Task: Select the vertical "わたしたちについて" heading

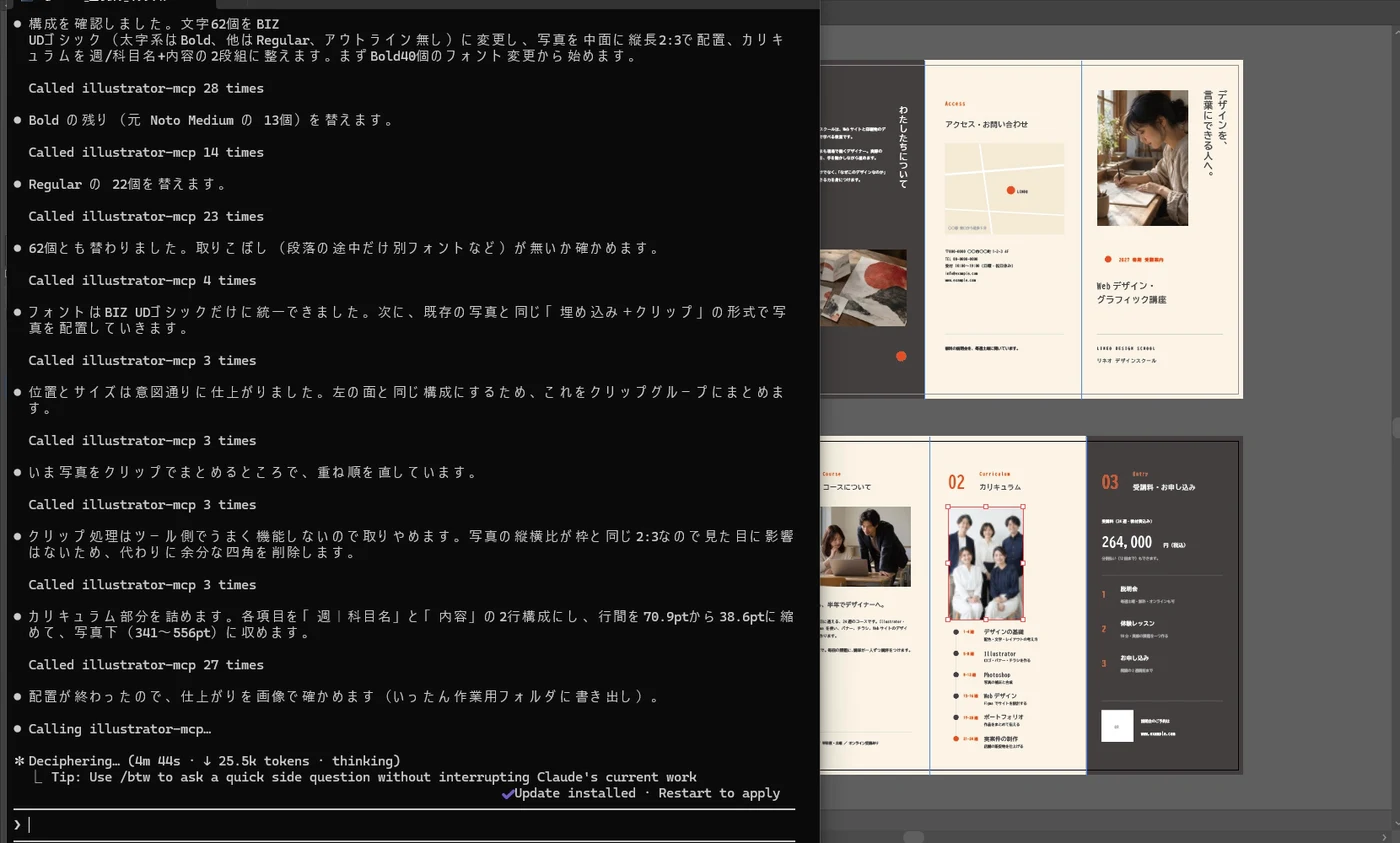Action: point(903,146)
